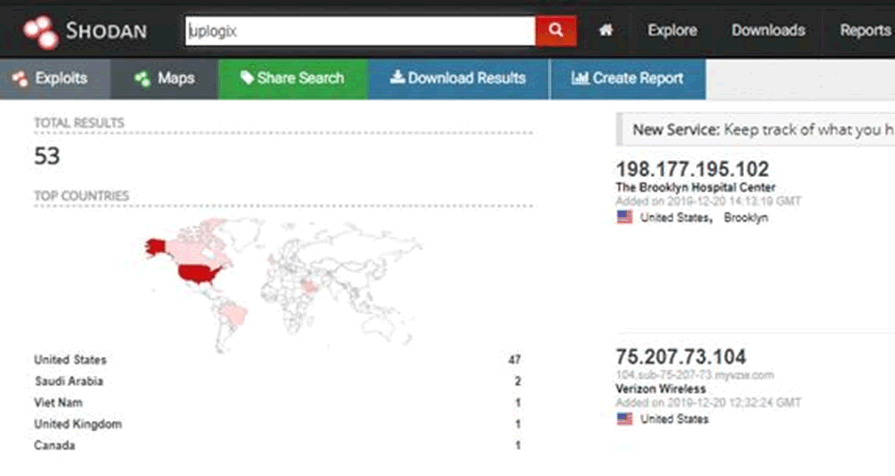Click the Verizon Wireless organization link
Screen dimensions: 895x476
coord(660,389)
